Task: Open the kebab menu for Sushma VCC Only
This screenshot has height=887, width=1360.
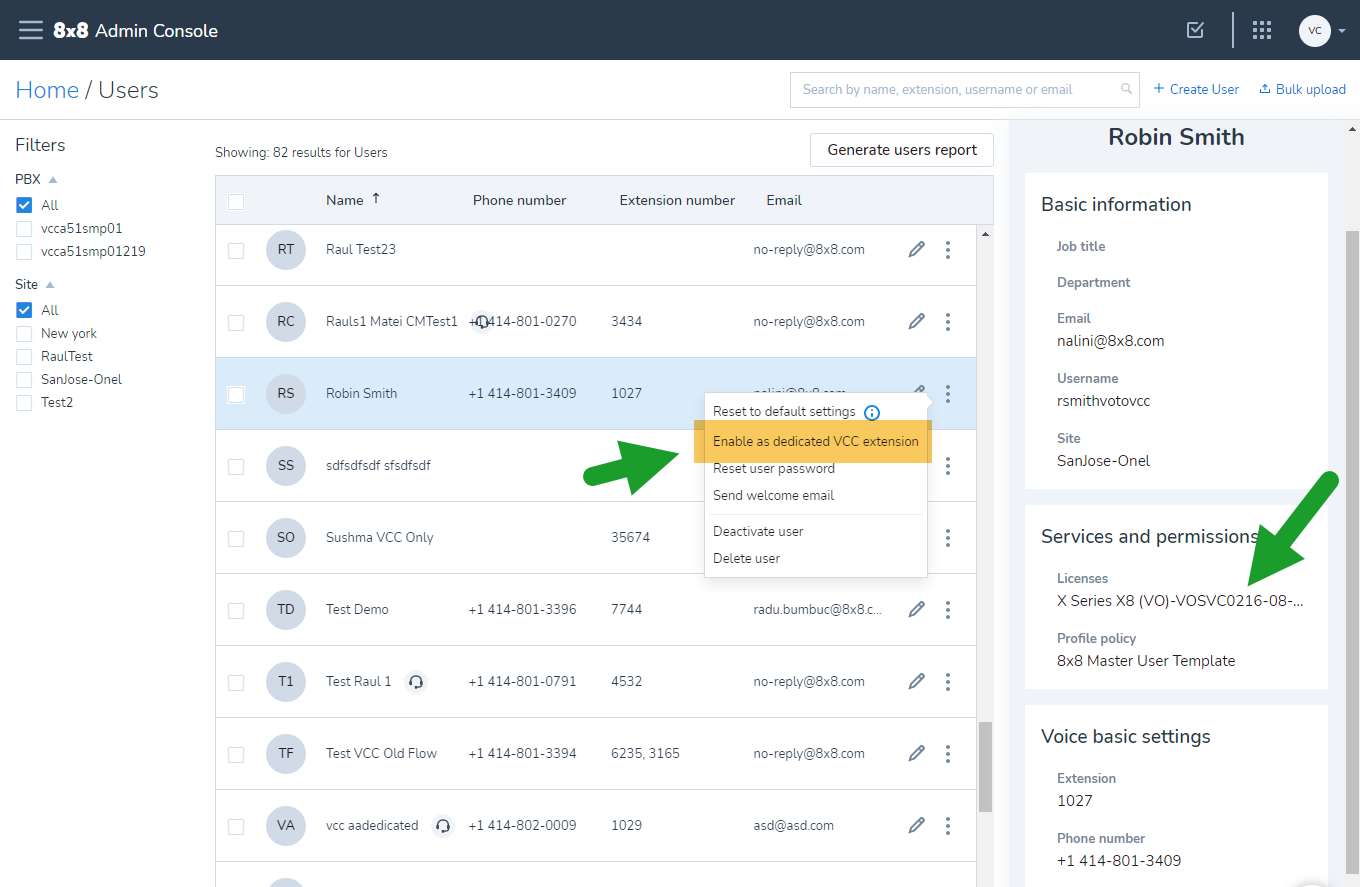Action: point(948,537)
